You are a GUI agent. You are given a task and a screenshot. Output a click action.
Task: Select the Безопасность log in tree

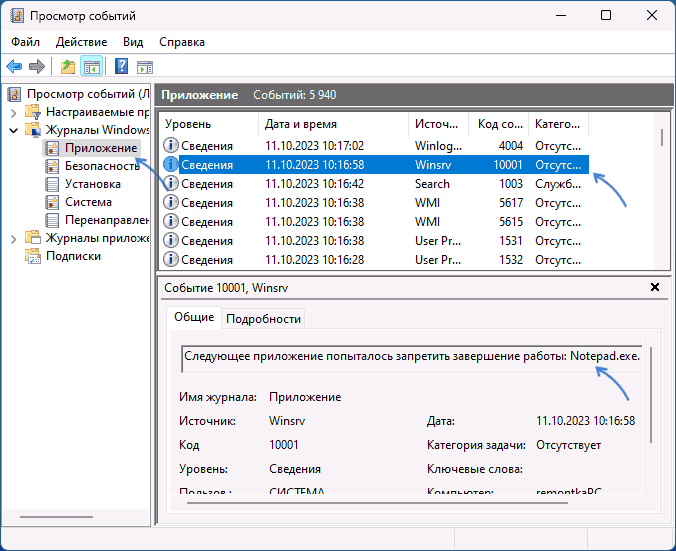click(x=100, y=166)
